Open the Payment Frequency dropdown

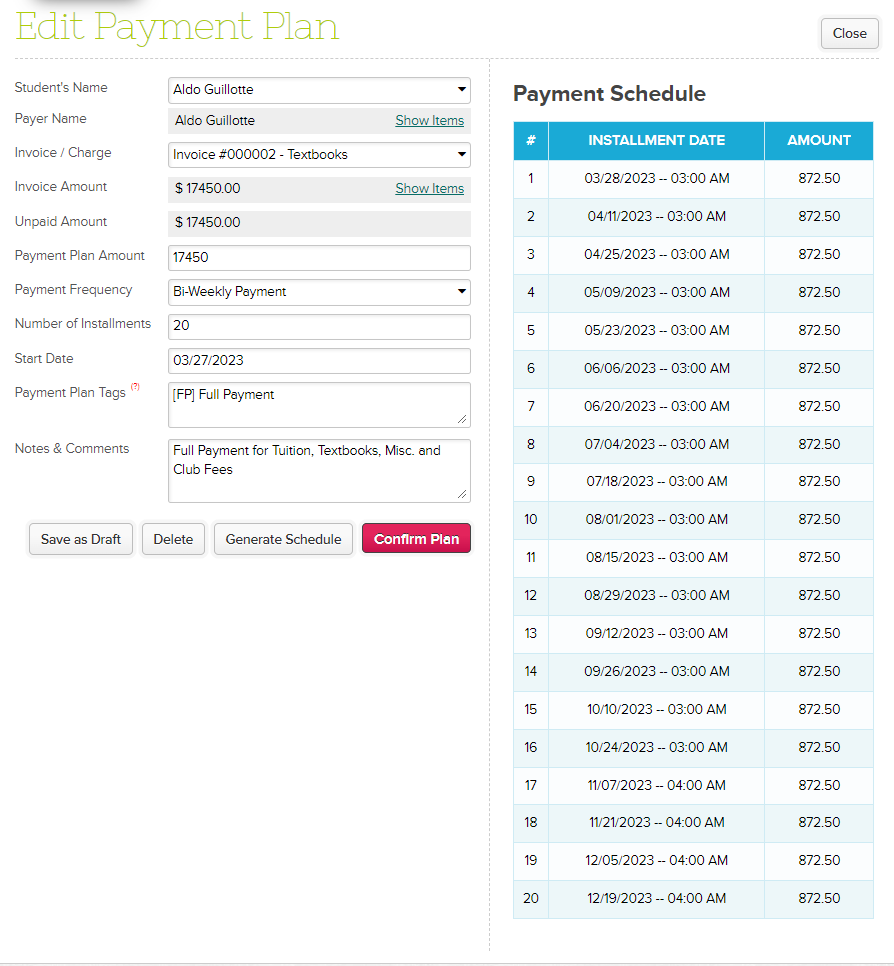click(319, 292)
